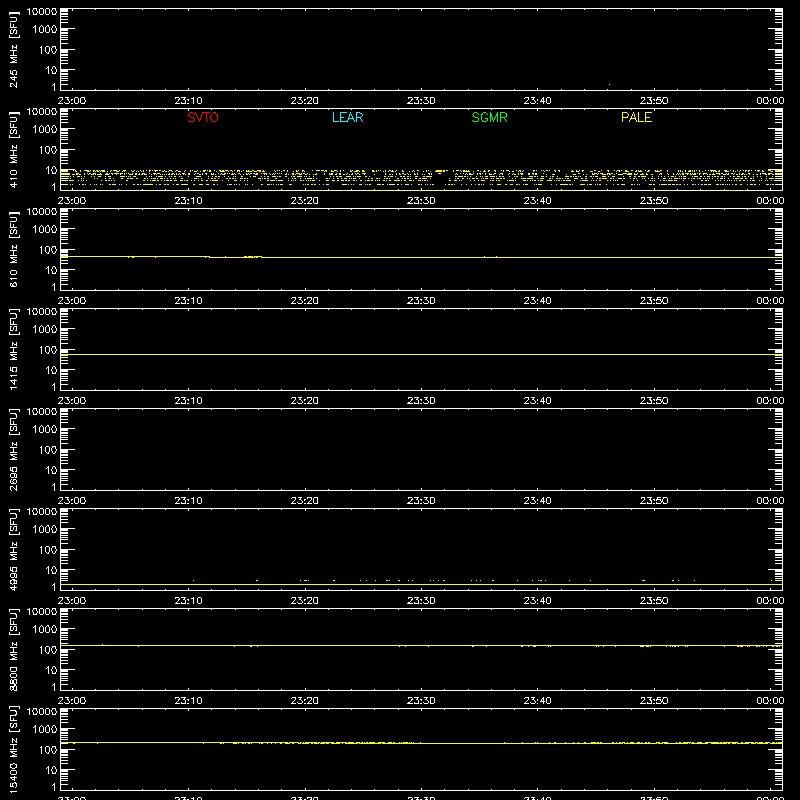This screenshot has width=800, height=800.
Task: Click the 00:00 time label of the 245 MHz plot
Action: tap(770, 101)
